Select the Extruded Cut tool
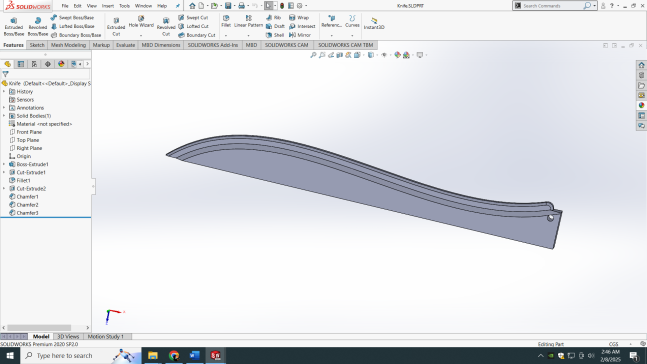Screen dimensions: 647x364 pyautogui.click(x=116, y=27)
